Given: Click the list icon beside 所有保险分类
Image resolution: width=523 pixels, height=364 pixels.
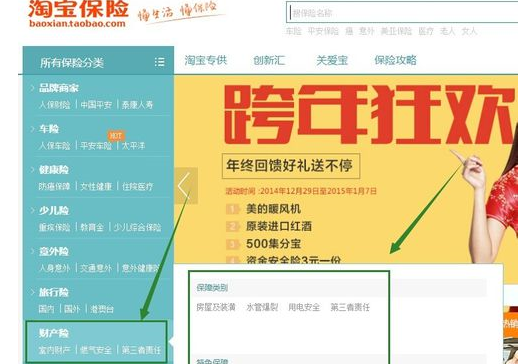Looking at the screenshot, I should point(159,62).
